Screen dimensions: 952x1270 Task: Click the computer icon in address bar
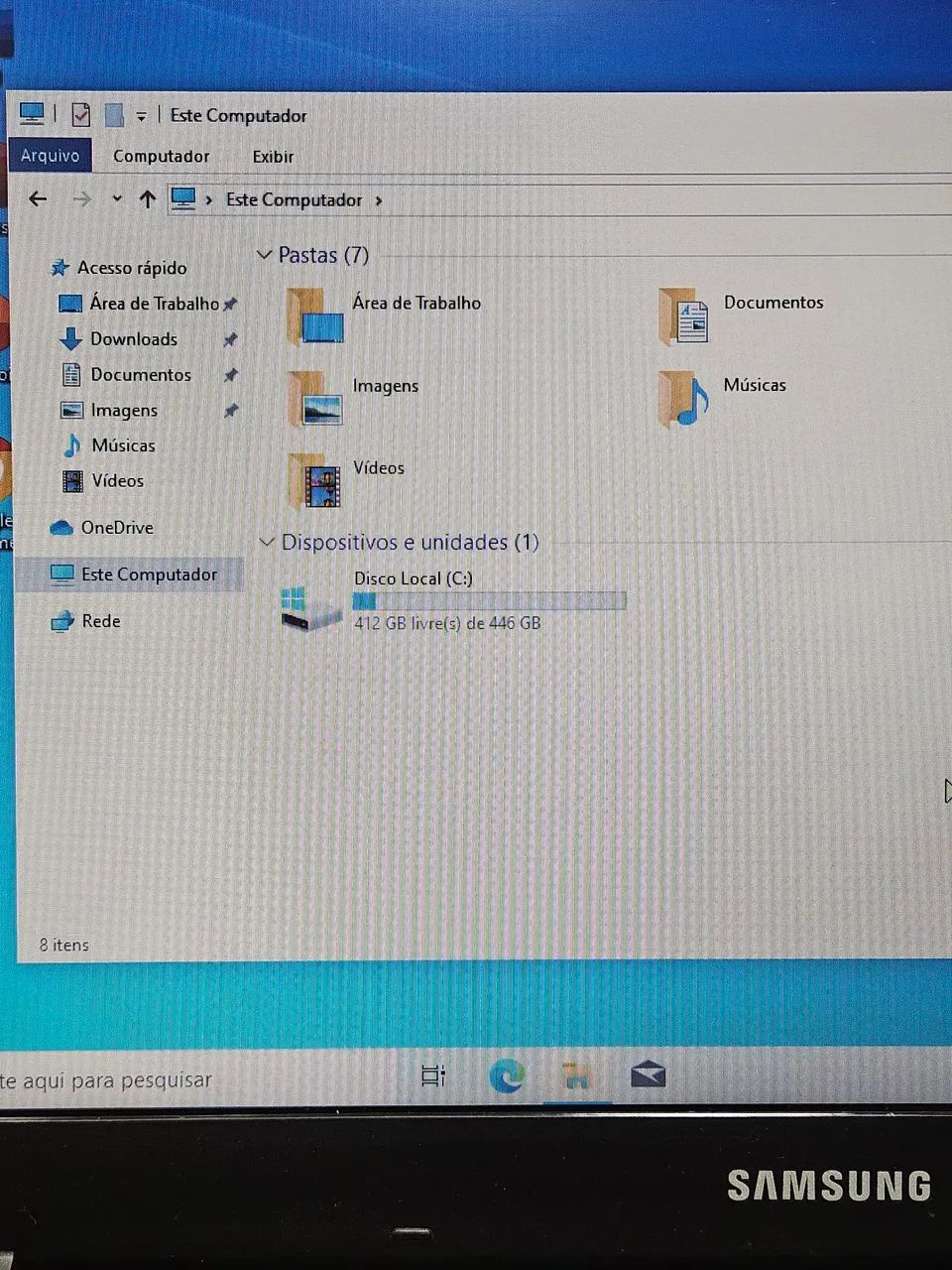click(x=183, y=198)
